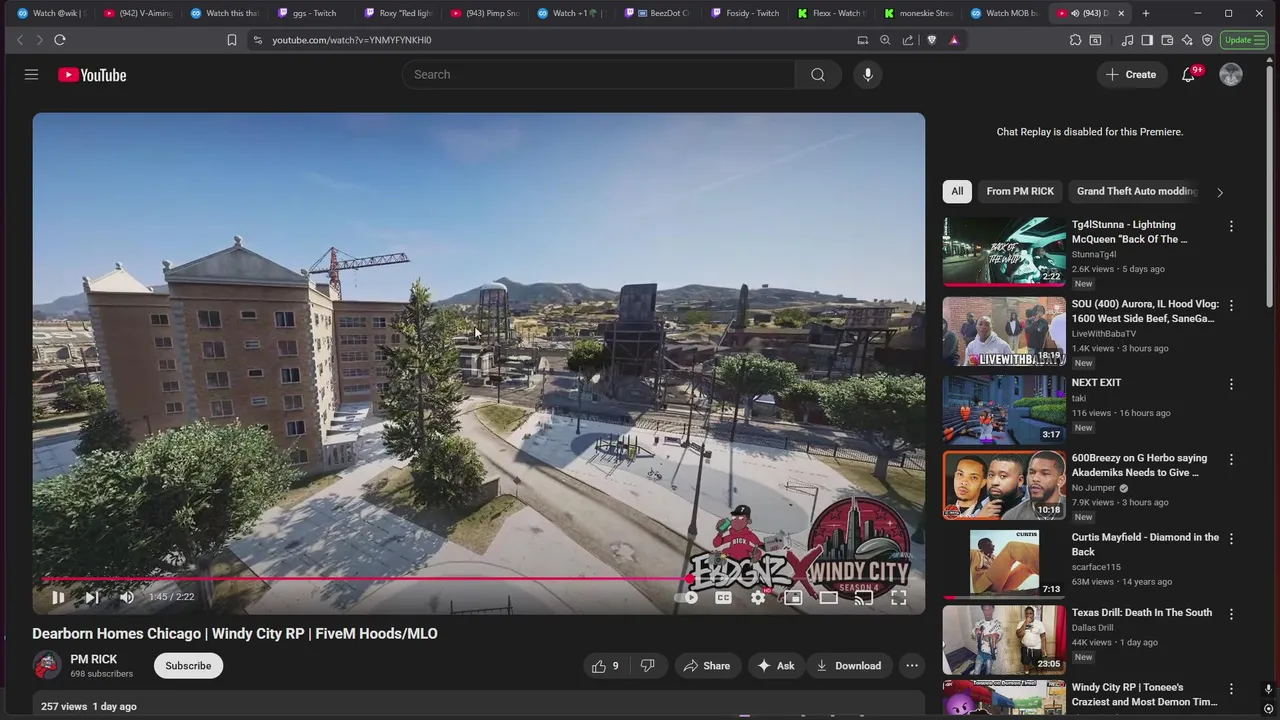Open options for Windy City RP Tonee's video

pos(1231,689)
